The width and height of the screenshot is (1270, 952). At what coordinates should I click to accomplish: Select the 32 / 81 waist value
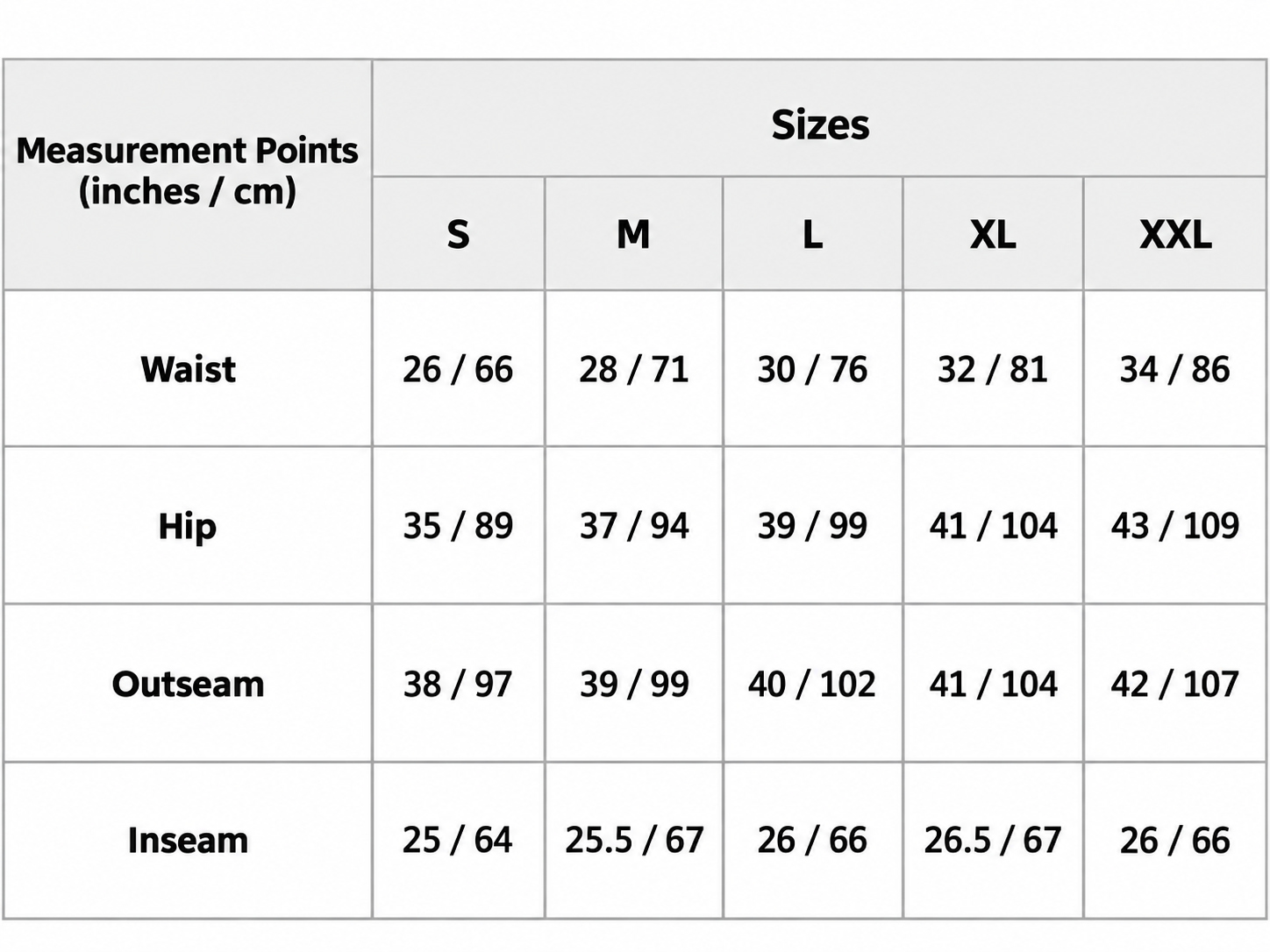pos(993,369)
